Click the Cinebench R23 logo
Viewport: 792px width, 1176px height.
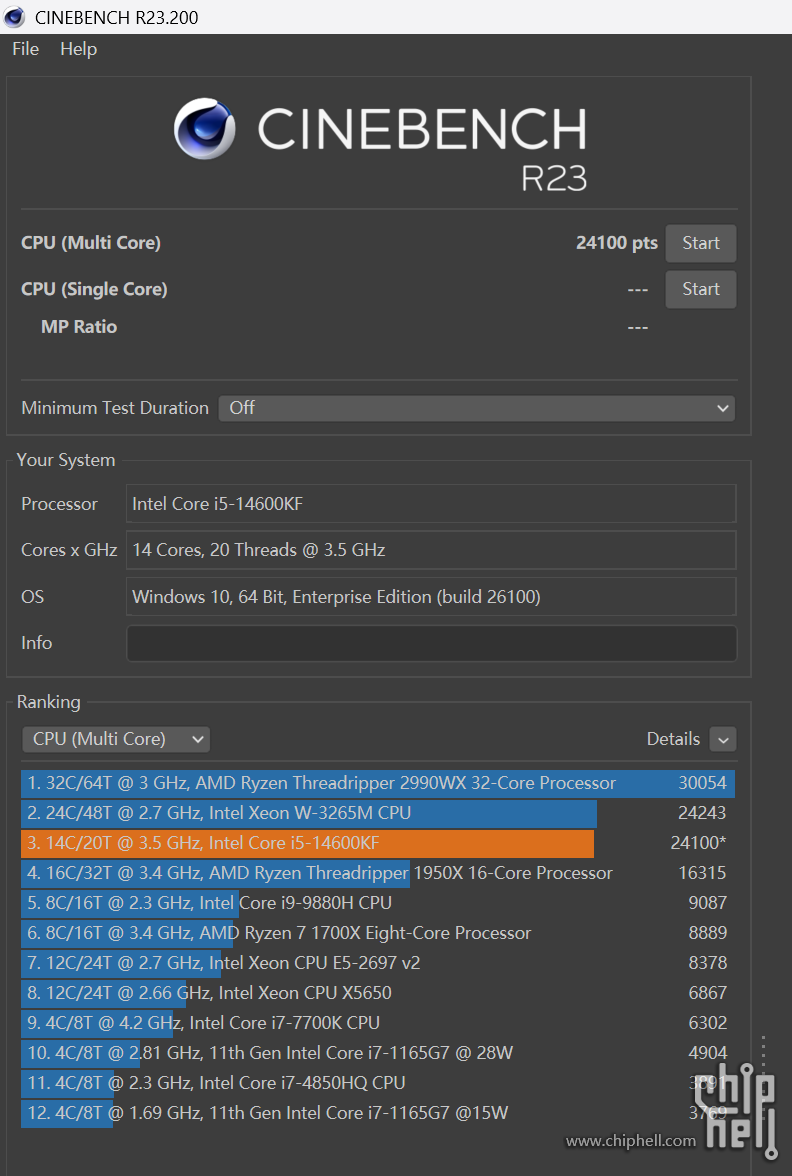pyautogui.click(x=380, y=144)
